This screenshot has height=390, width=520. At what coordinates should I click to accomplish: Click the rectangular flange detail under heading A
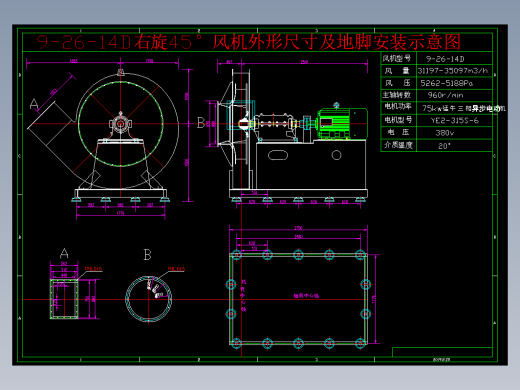[x=64, y=299]
